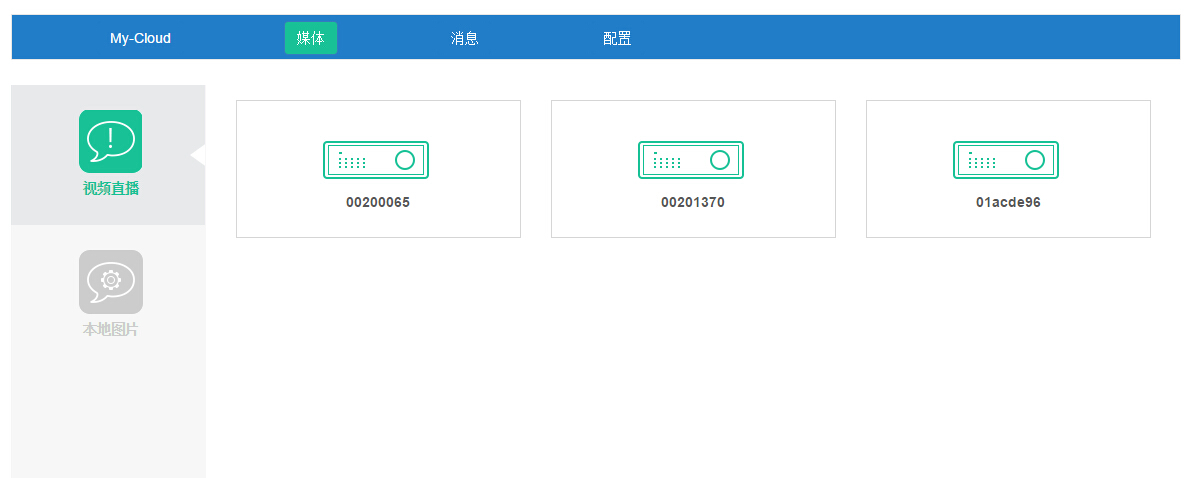The image size is (1200, 478).
Task: Click the round dial on device 00200065
Action: 405,160
